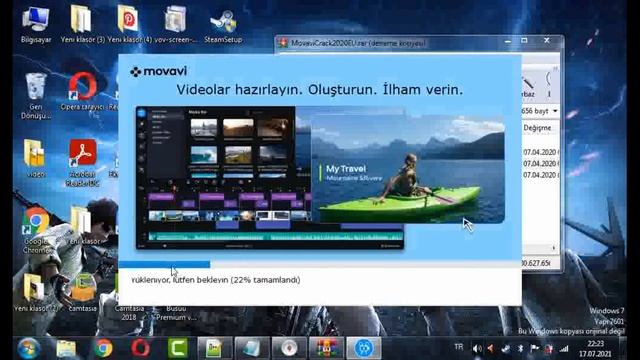Minimize the WinRAR window
The height and width of the screenshot is (360, 640).
508,40
